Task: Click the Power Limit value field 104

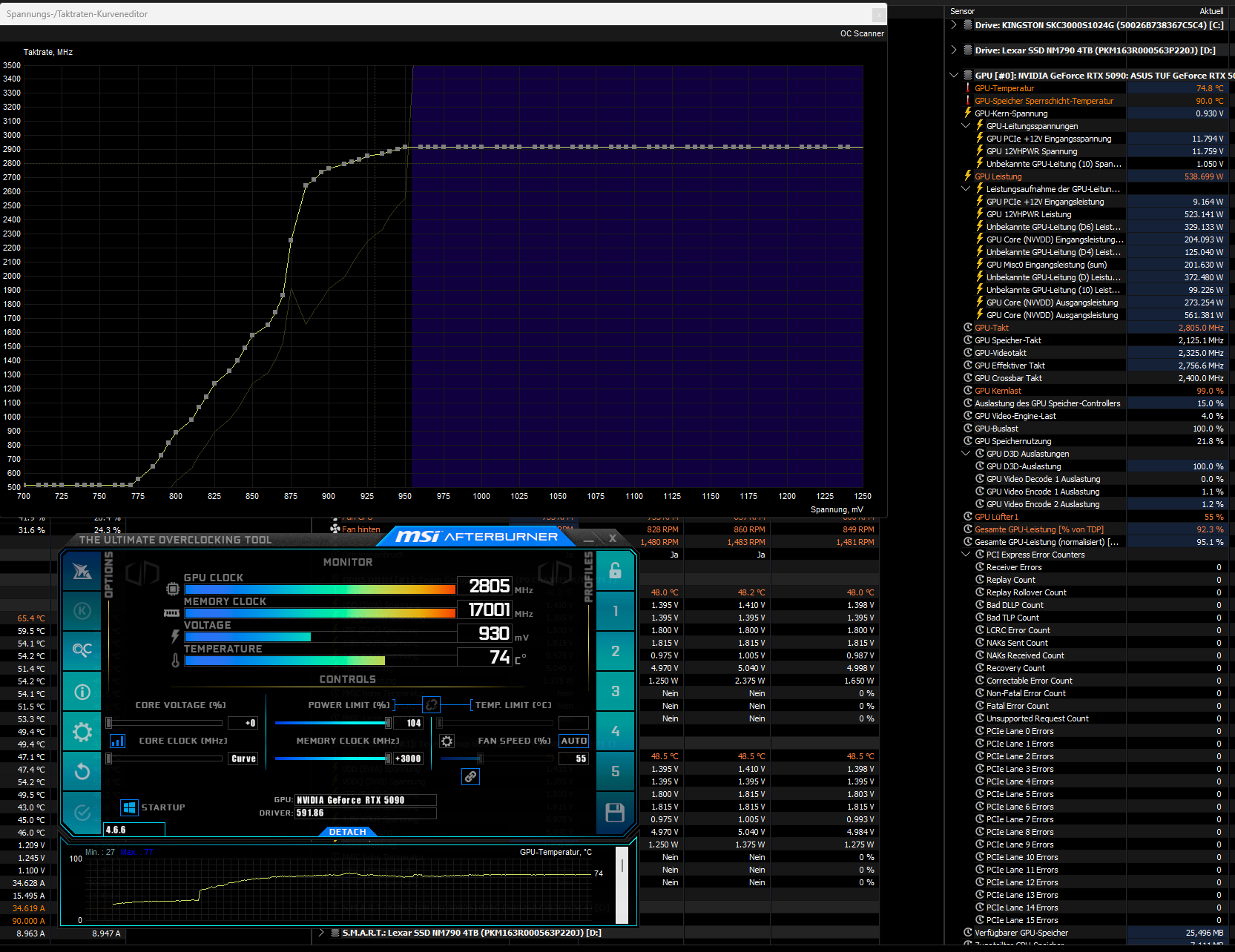Action: [x=408, y=723]
